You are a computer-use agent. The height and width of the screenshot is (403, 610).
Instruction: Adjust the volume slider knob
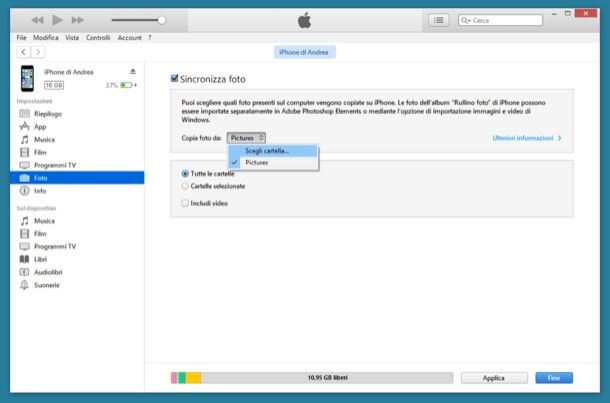[x=161, y=20]
